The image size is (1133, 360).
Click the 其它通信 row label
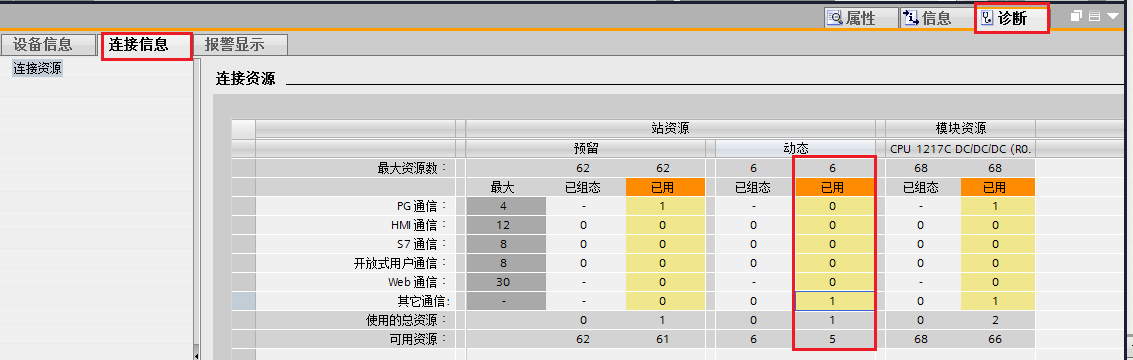click(x=423, y=301)
